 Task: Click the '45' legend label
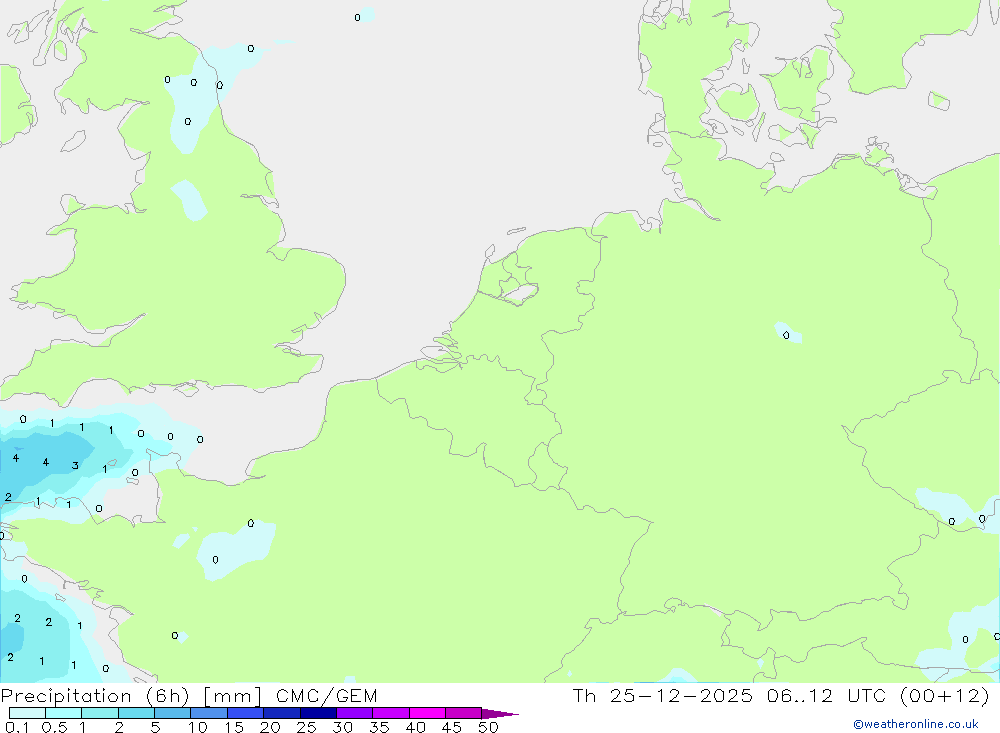[452, 727]
